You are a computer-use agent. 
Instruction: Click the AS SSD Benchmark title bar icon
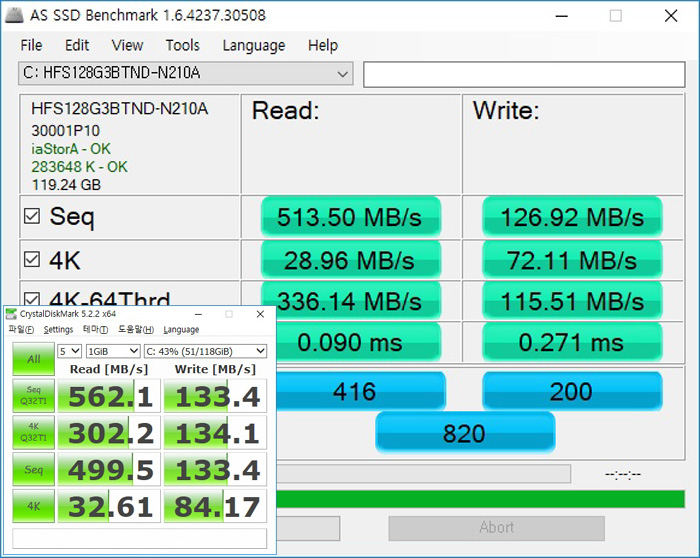click(12, 15)
